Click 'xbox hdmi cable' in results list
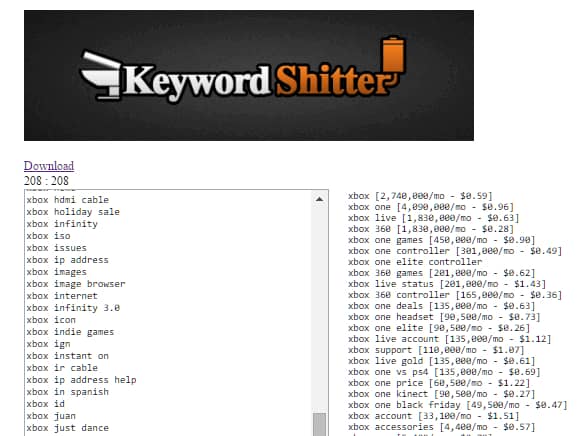The image size is (583, 436). (x=68, y=200)
